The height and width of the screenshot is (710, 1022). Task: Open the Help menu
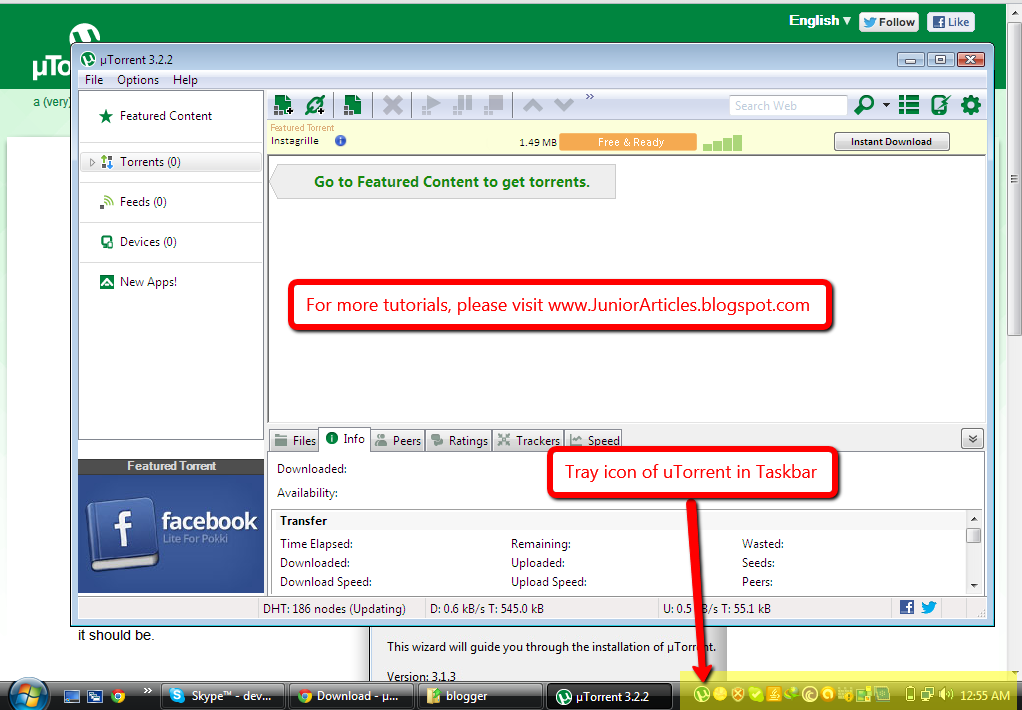[185, 80]
